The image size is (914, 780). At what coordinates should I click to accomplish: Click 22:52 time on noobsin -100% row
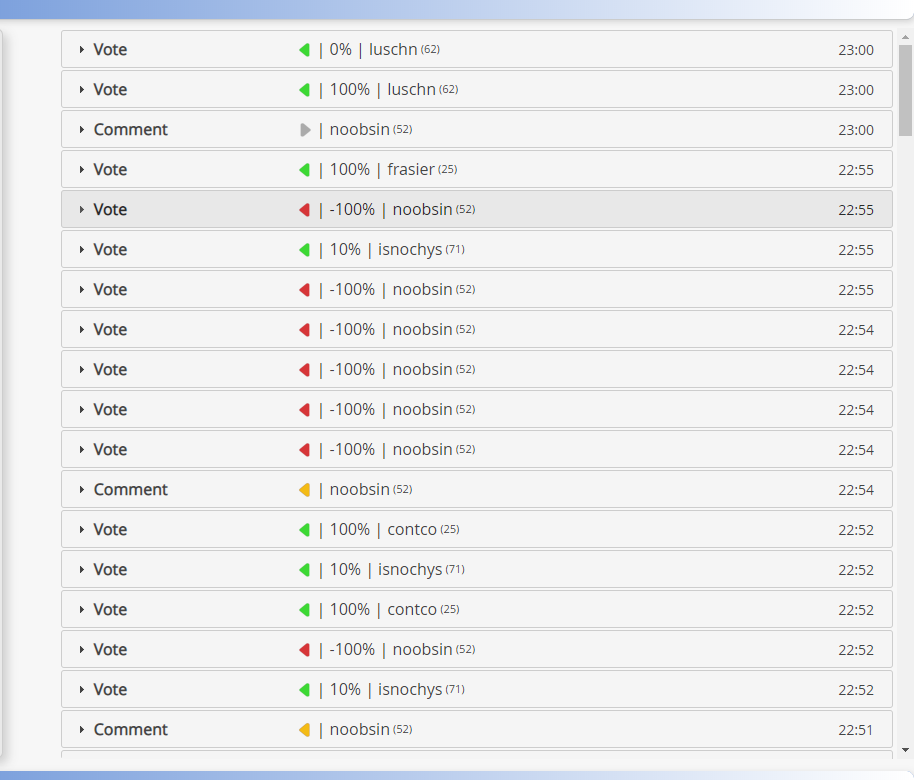[x=856, y=650]
